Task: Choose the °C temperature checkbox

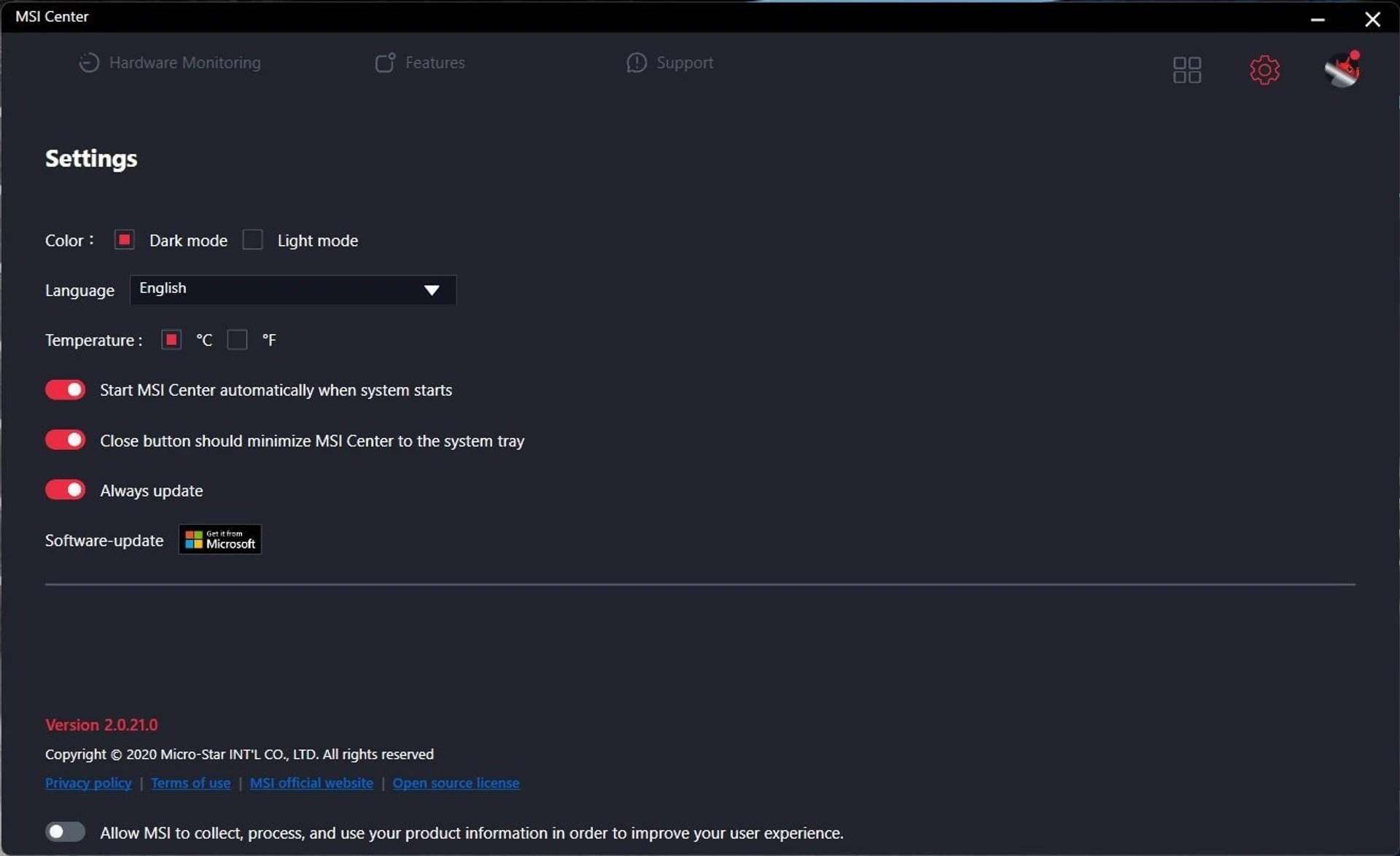Action: tap(171, 339)
